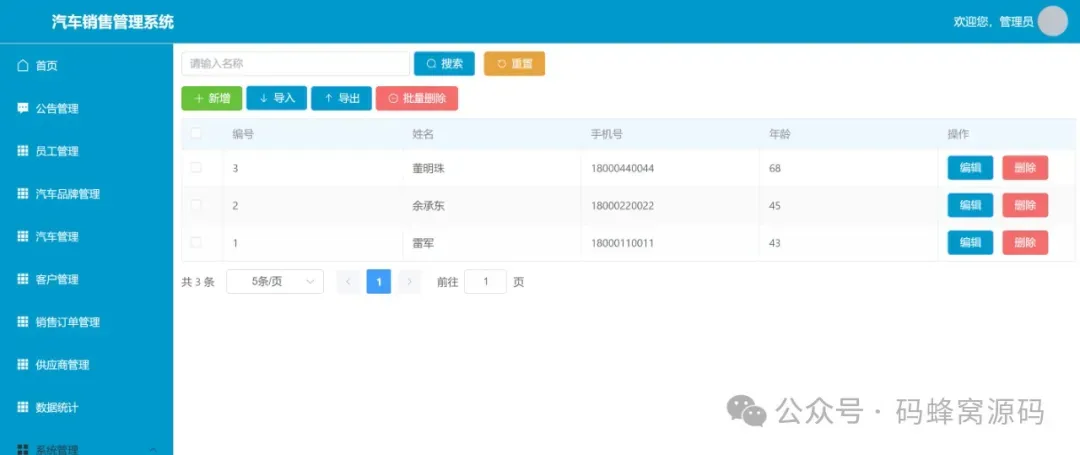1080x455 pixels.
Task: Click 编辑 for the 董明珠 row
Action: click(970, 168)
